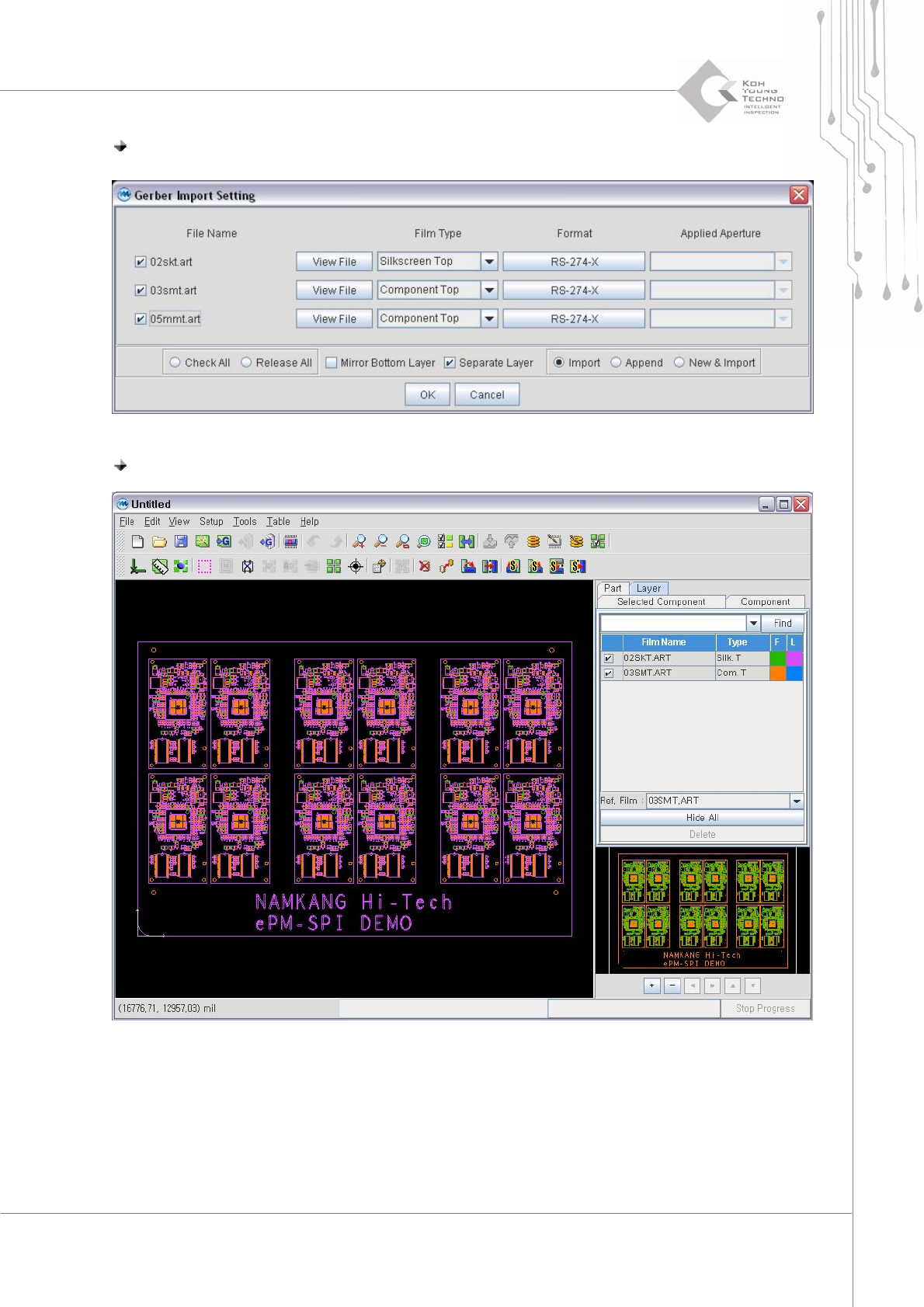Image resolution: width=924 pixels, height=1307 pixels.
Task: Uncheck the 05mmt.art file checkbox
Action: pos(141,319)
